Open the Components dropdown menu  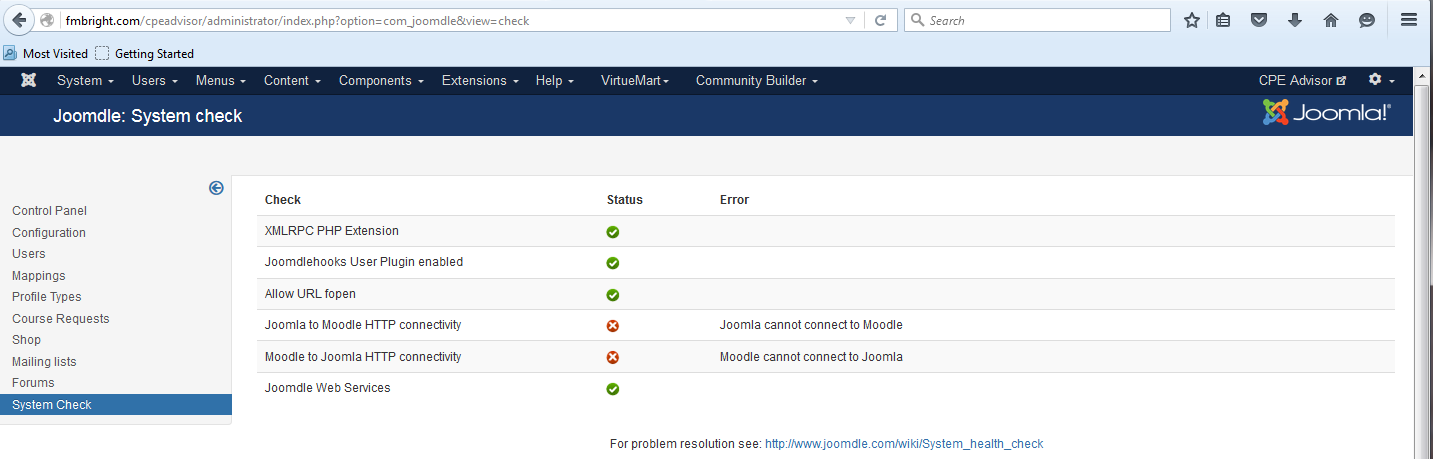pos(381,81)
